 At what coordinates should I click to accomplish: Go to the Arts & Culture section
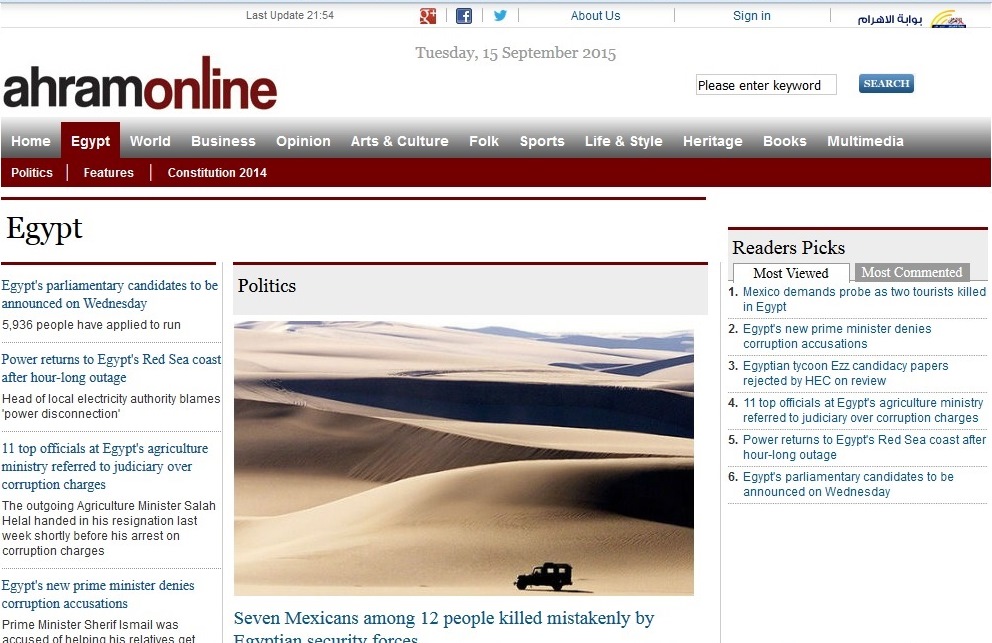pos(399,141)
